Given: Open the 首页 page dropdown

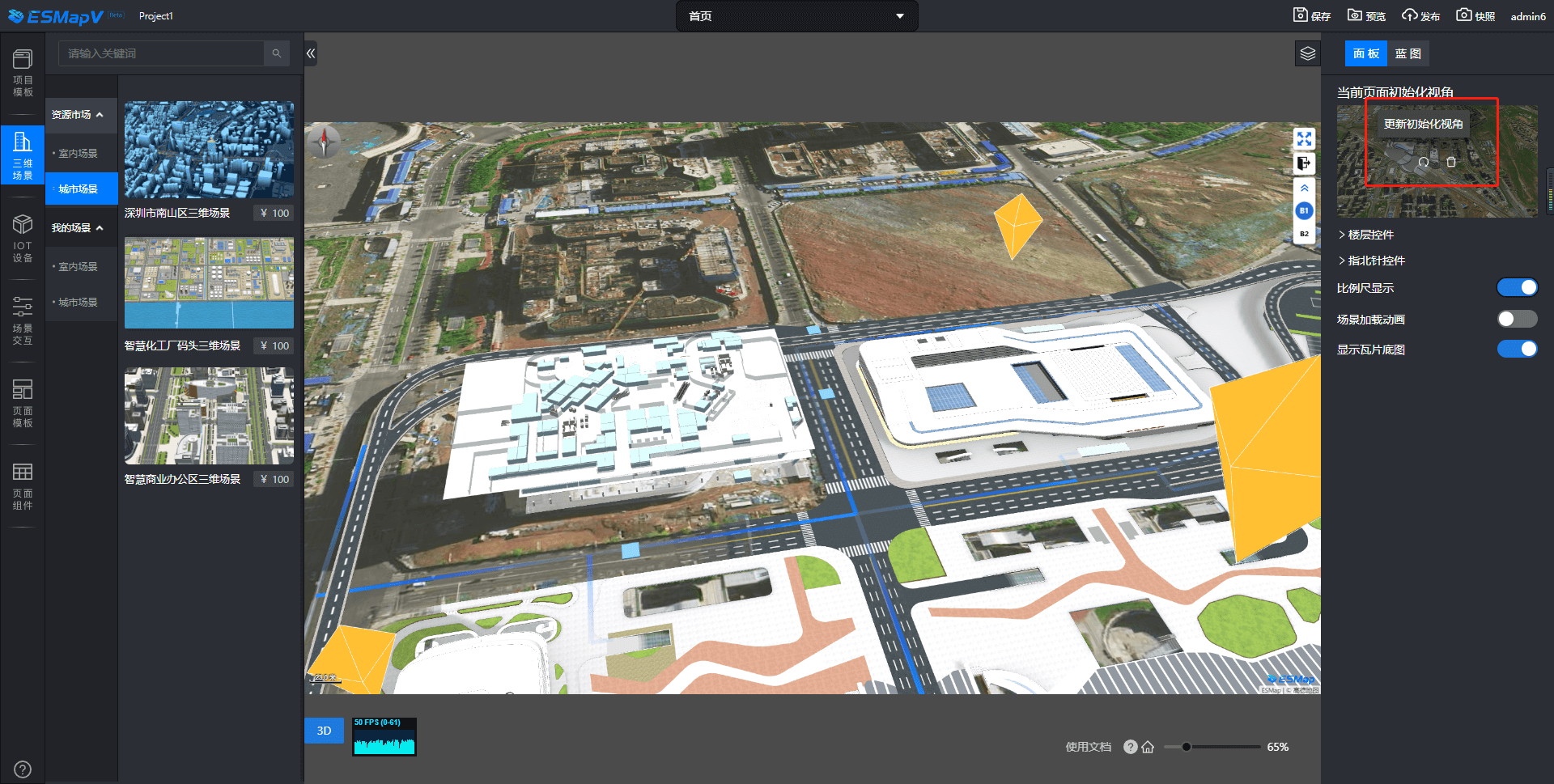Looking at the screenshot, I should pos(796,16).
